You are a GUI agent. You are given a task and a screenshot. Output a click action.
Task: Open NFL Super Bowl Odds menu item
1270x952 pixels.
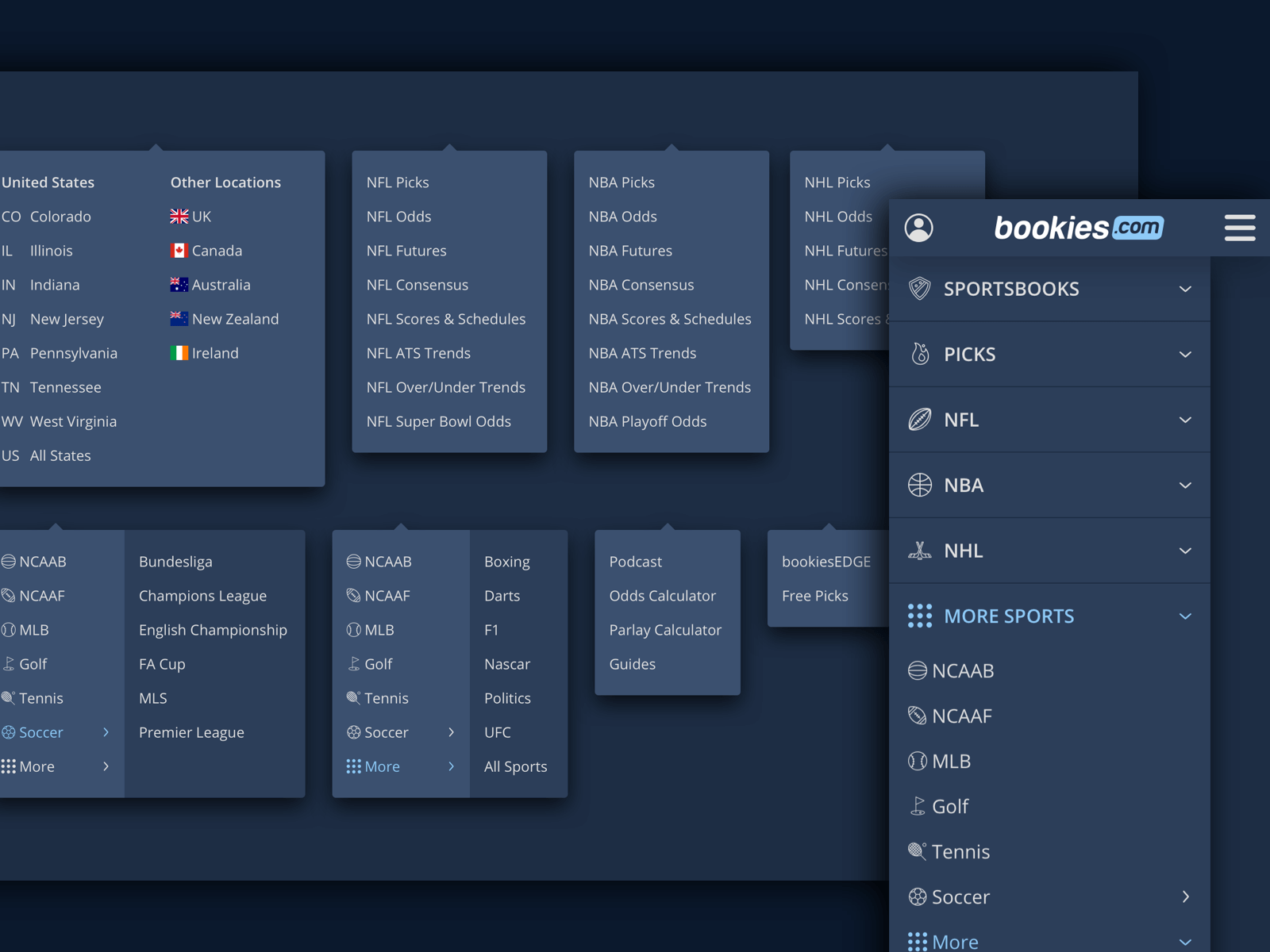click(439, 421)
